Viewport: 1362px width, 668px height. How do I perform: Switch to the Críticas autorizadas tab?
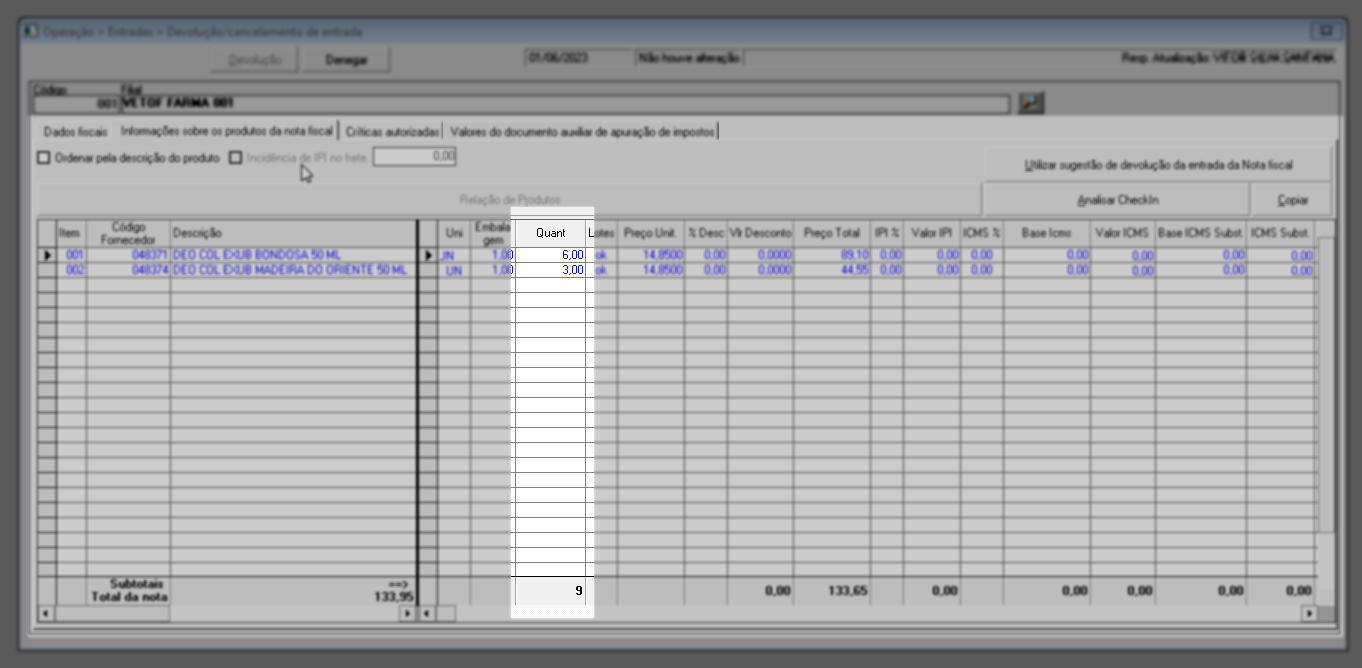coord(392,131)
